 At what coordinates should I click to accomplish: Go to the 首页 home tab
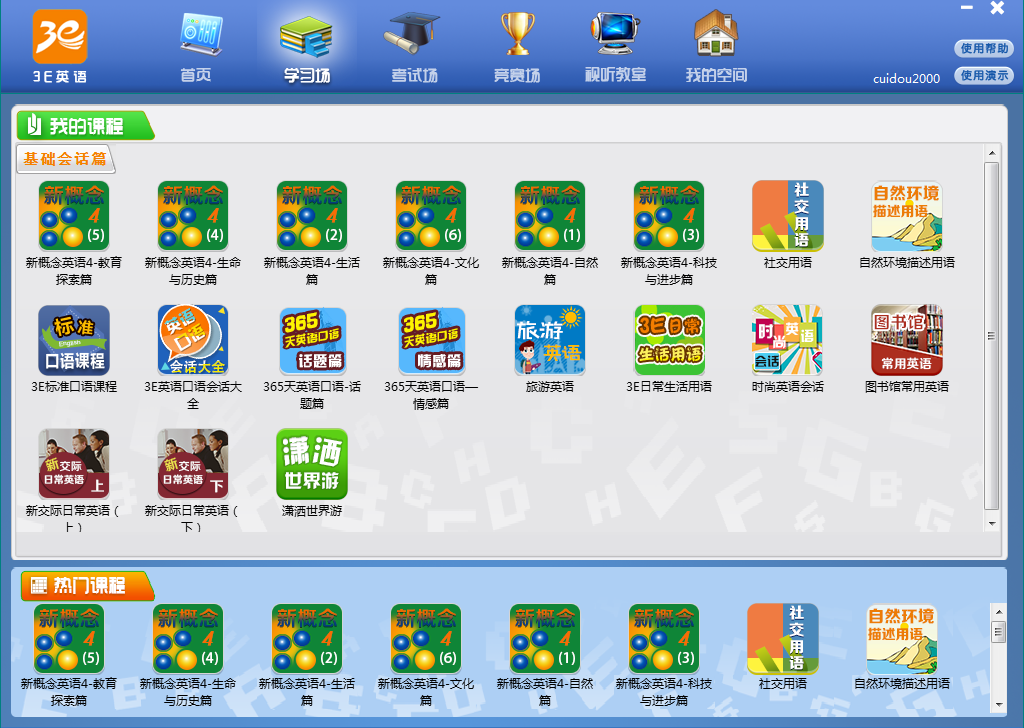pos(196,47)
